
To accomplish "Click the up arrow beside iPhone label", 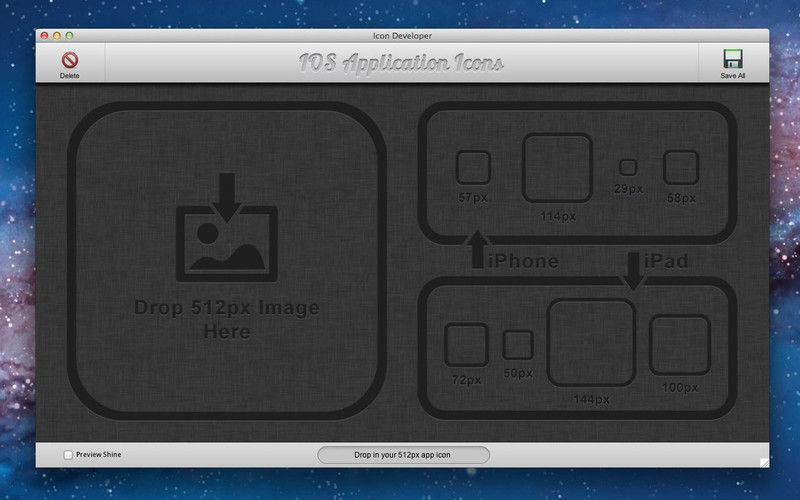I will 477,249.
